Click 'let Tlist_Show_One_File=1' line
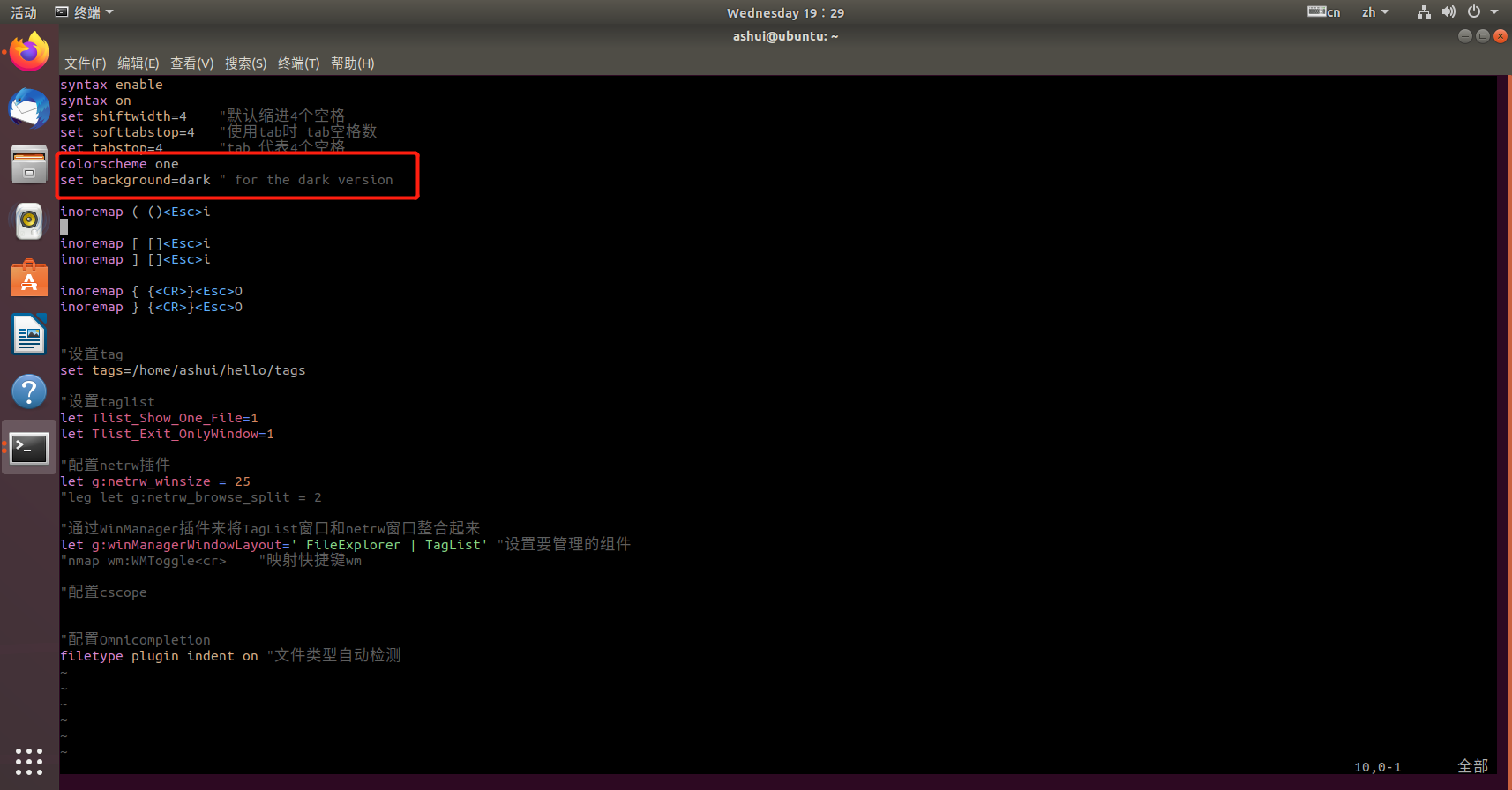This screenshot has width=1512, height=790. (159, 418)
